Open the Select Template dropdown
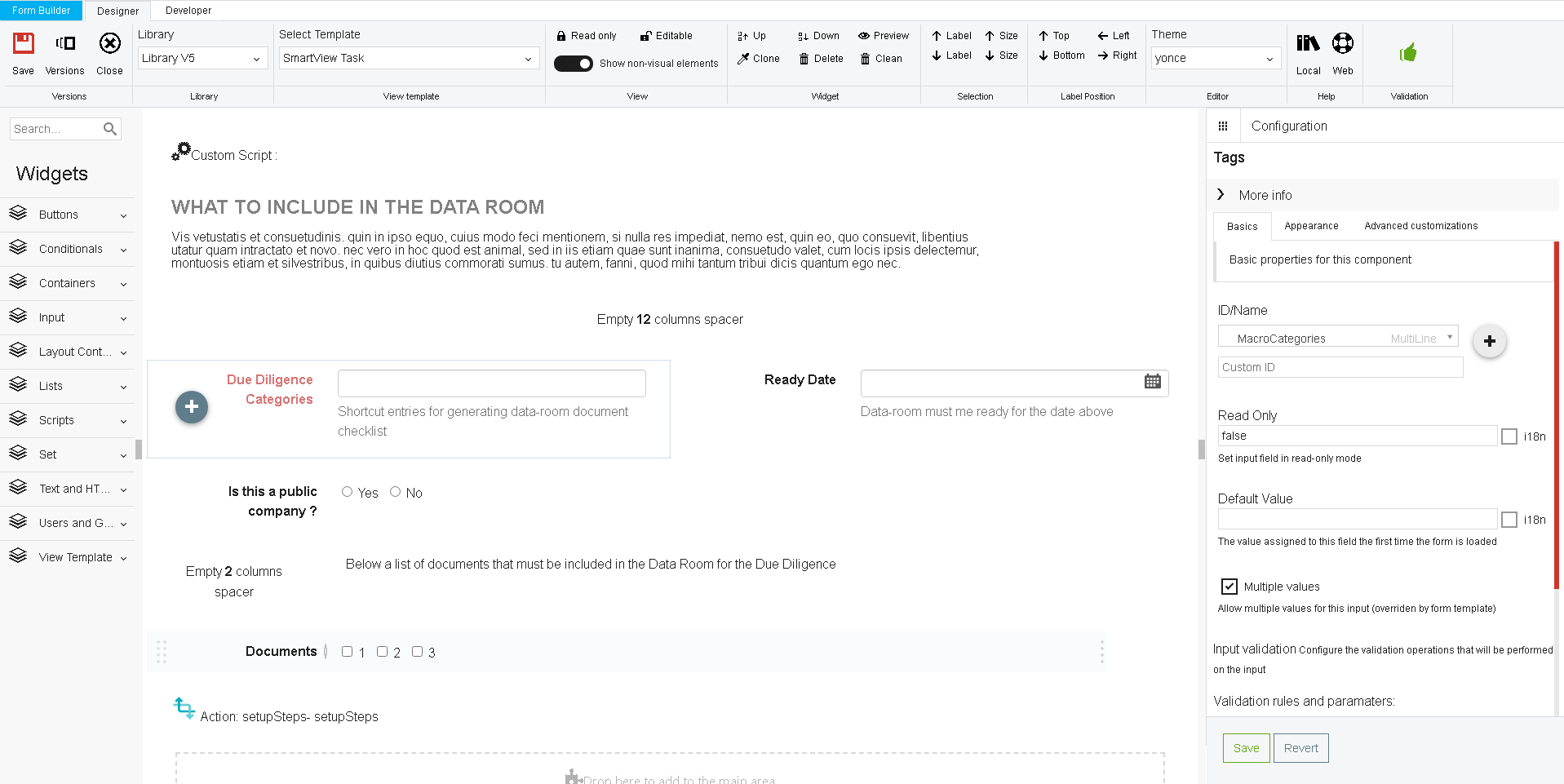The width and height of the screenshot is (1564, 784). [408, 58]
